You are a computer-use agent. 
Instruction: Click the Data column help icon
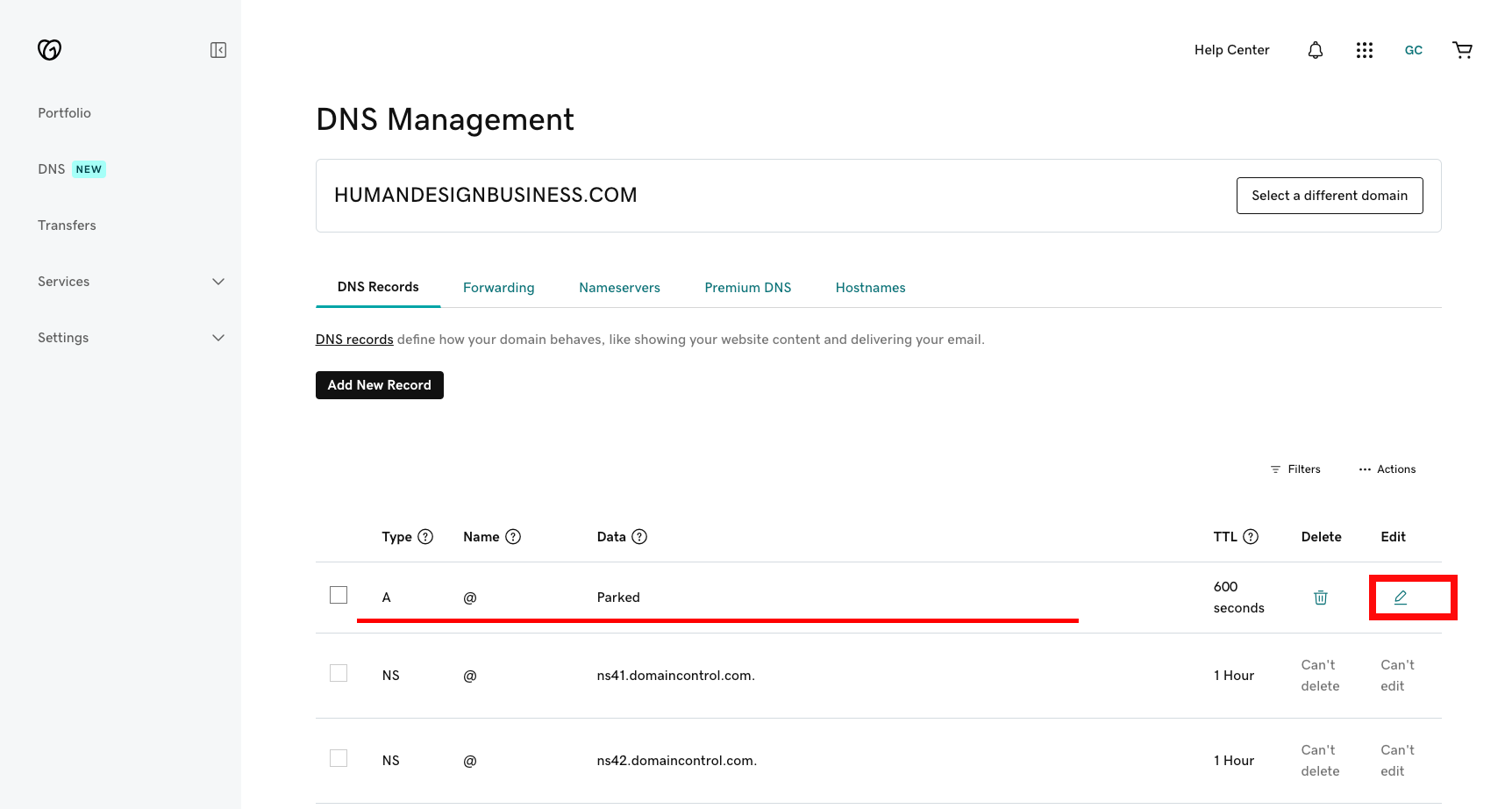[639, 537]
